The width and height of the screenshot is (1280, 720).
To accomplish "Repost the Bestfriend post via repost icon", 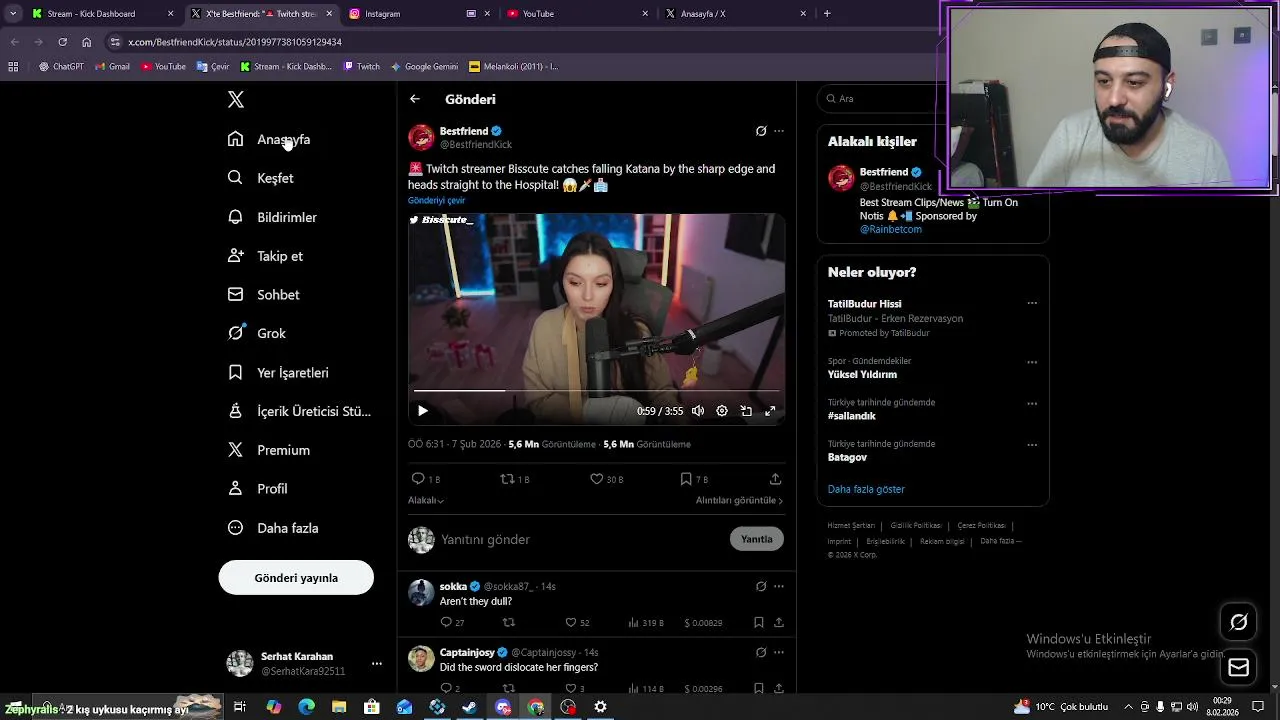I will (515, 479).
